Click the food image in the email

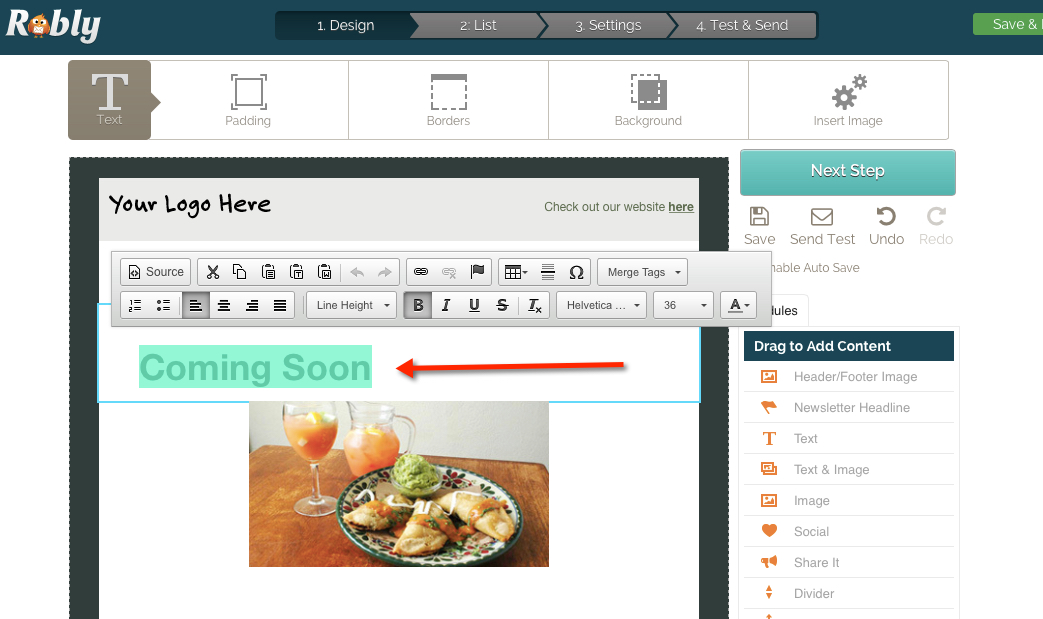tap(398, 484)
